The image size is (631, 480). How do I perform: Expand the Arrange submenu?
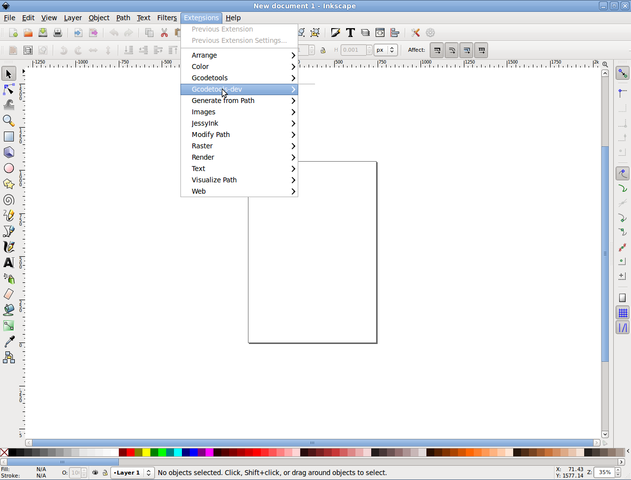click(x=239, y=55)
